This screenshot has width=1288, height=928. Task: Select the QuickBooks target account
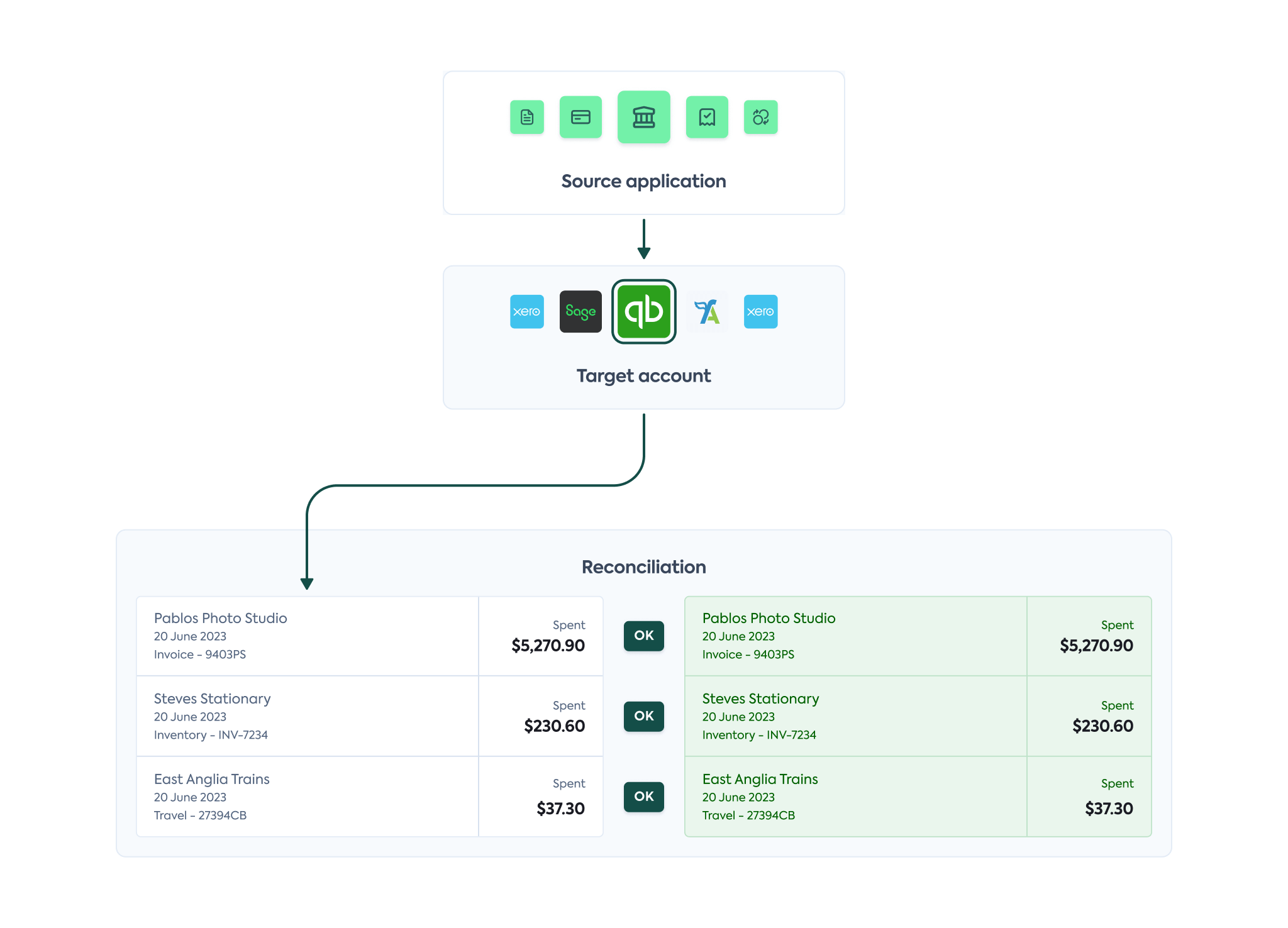(643, 311)
